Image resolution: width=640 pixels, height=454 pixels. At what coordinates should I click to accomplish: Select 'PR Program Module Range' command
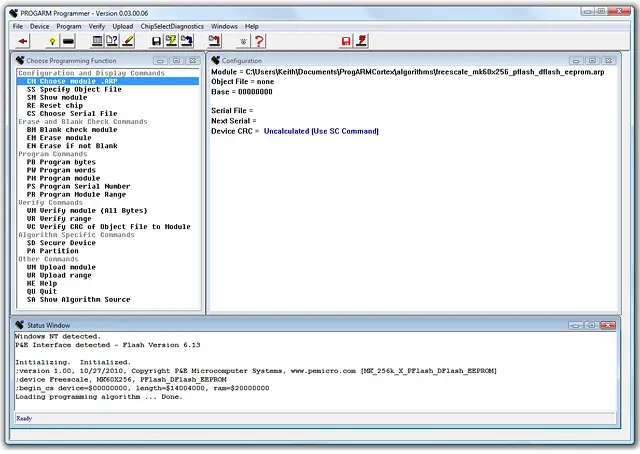pos(76,194)
